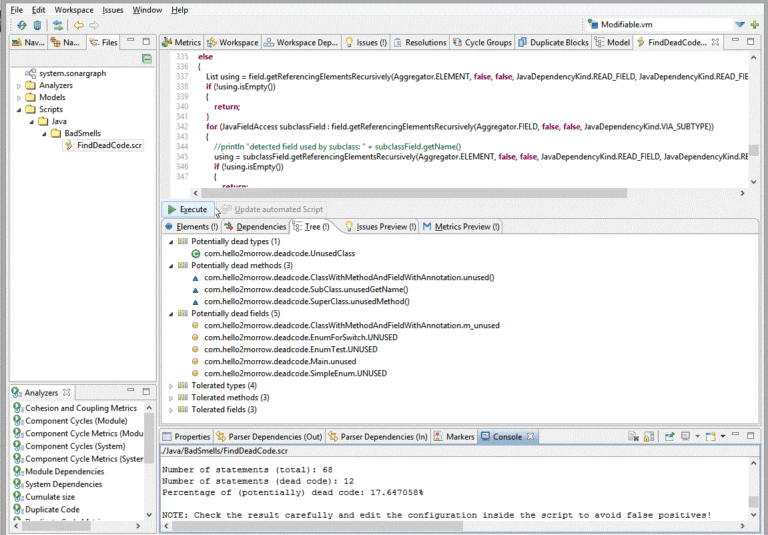Expand Tolerated types (4) node
Viewport: 768px width, 535px height.
(171, 386)
